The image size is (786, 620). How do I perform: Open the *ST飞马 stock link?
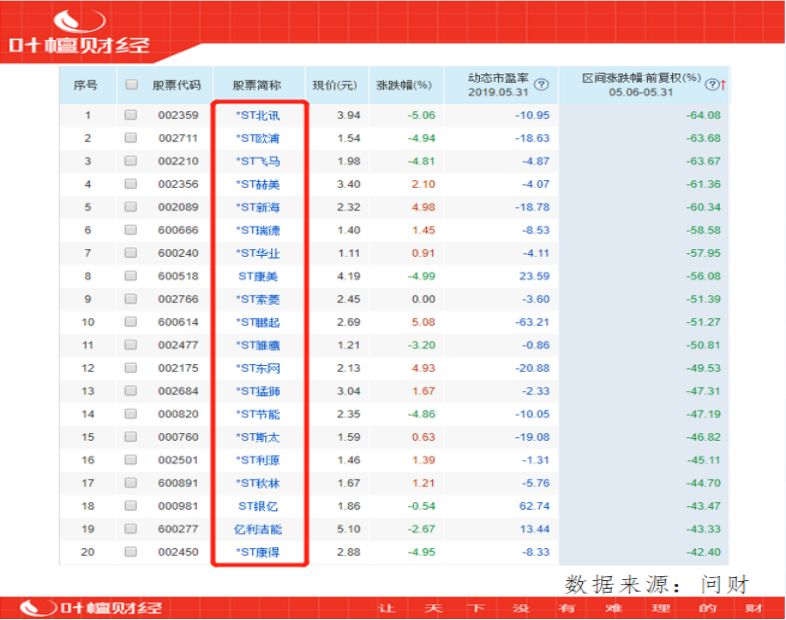click(x=258, y=161)
